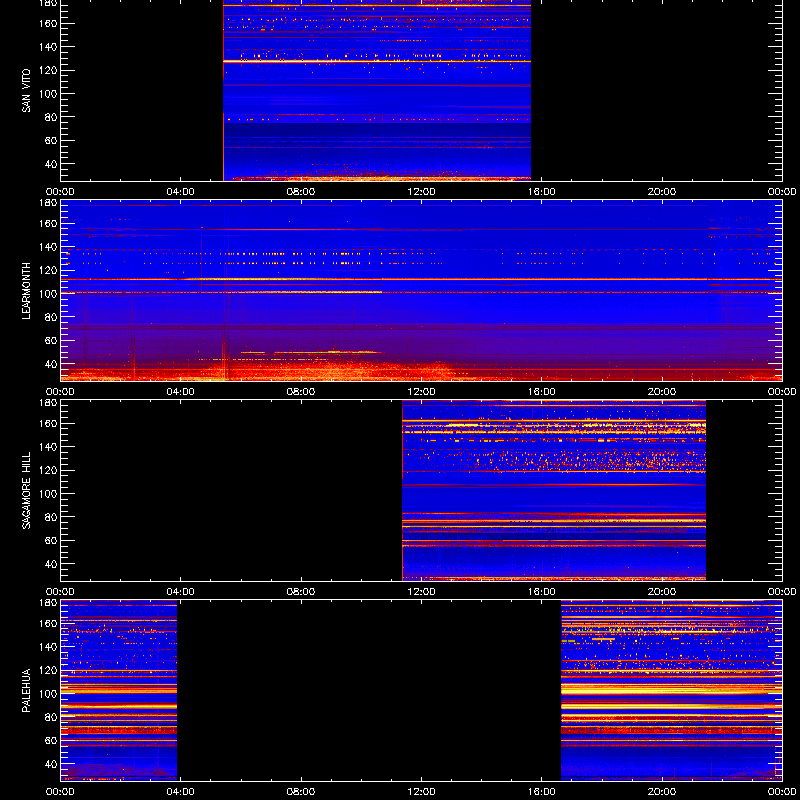Pick the 60 label on Sagamore Hill axis
The height and width of the screenshot is (800, 800).
tap(51, 540)
